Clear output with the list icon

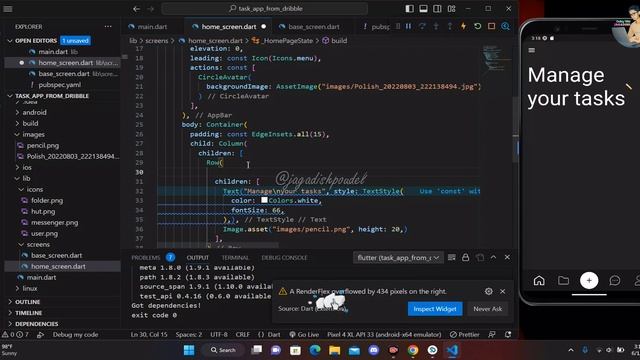(x=452, y=258)
